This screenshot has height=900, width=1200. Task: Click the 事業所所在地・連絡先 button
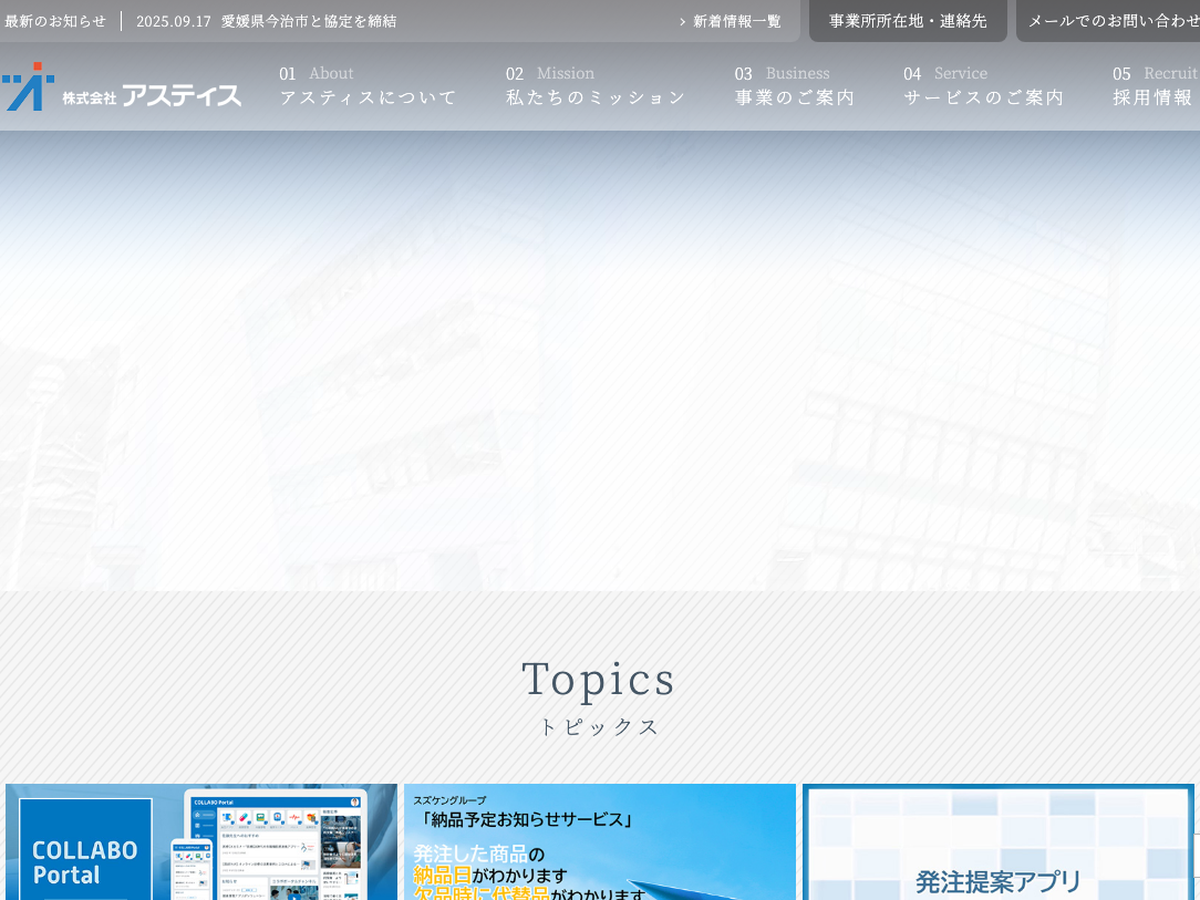(x=907, y=21)
